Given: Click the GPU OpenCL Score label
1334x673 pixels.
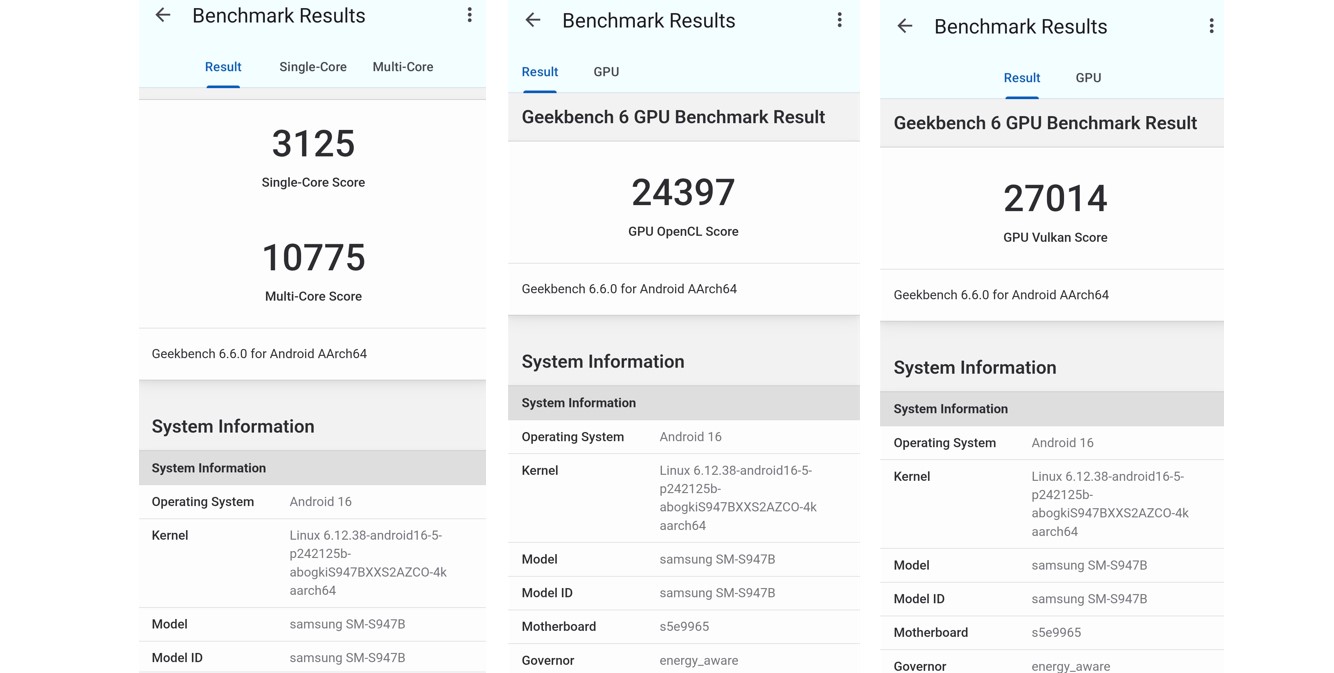Looking at the screenshot, I should pyautogui.click(x=683, y=232).
